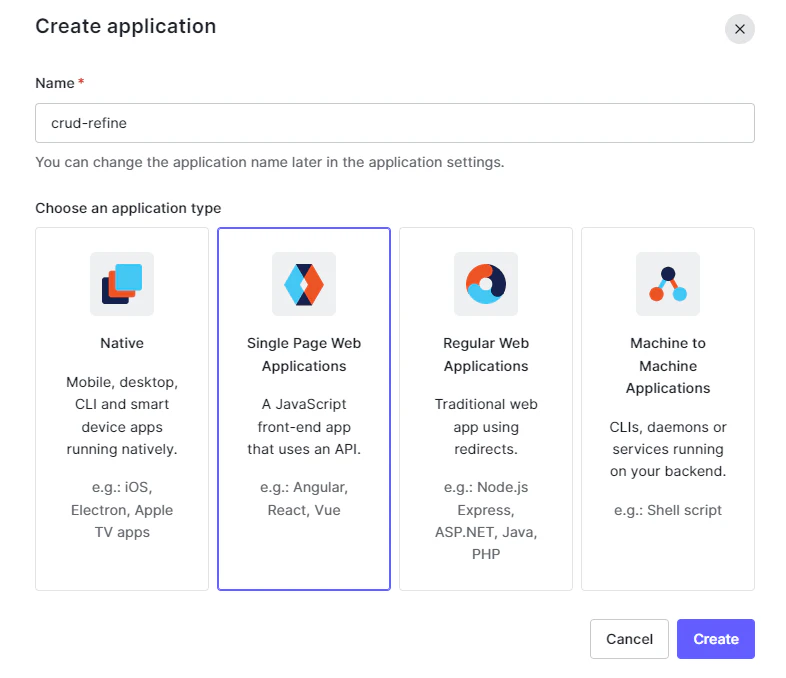Click the Name field containing crud-refine
786x678 pixels.
[x=394, y=123]
